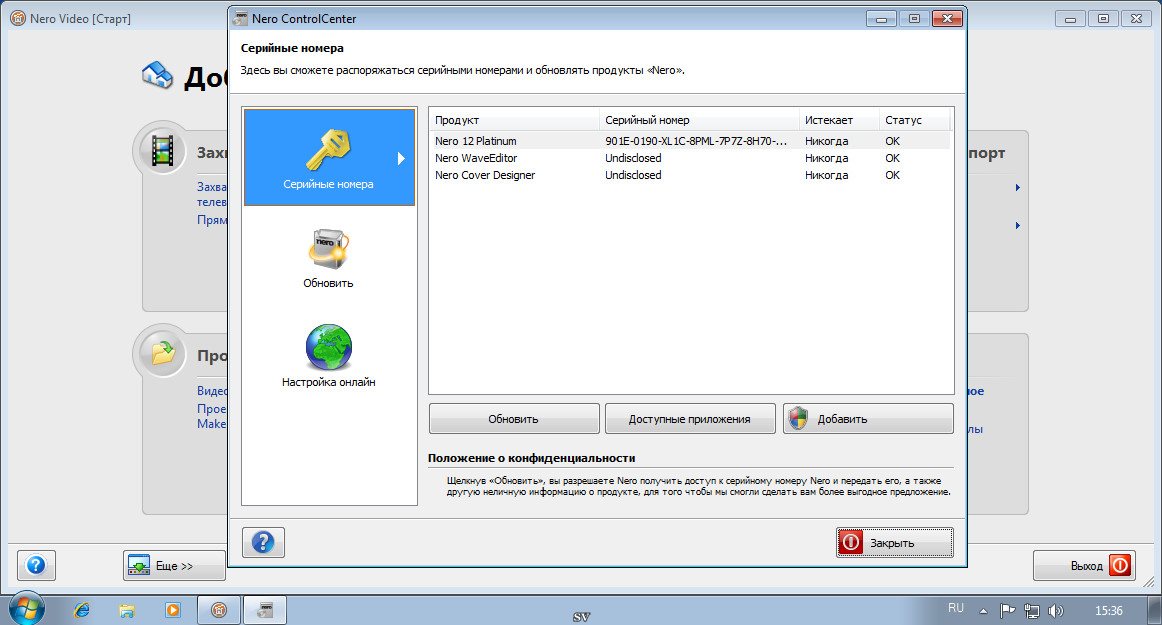Open Windows Media Player from taskbar

pyautogui.click(x=173, y=610)
